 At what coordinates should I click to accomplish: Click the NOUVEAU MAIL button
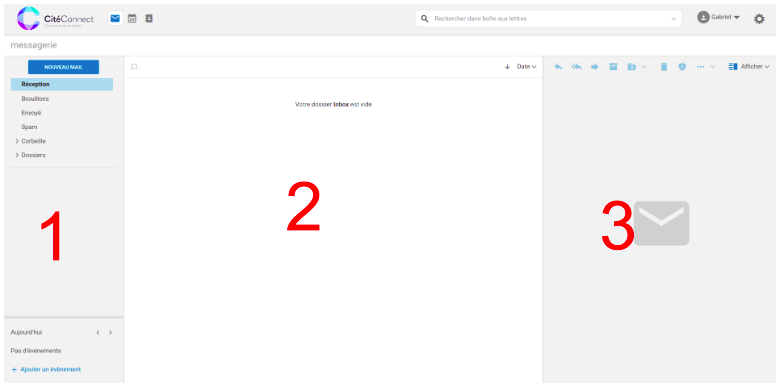tap(63, 67)
